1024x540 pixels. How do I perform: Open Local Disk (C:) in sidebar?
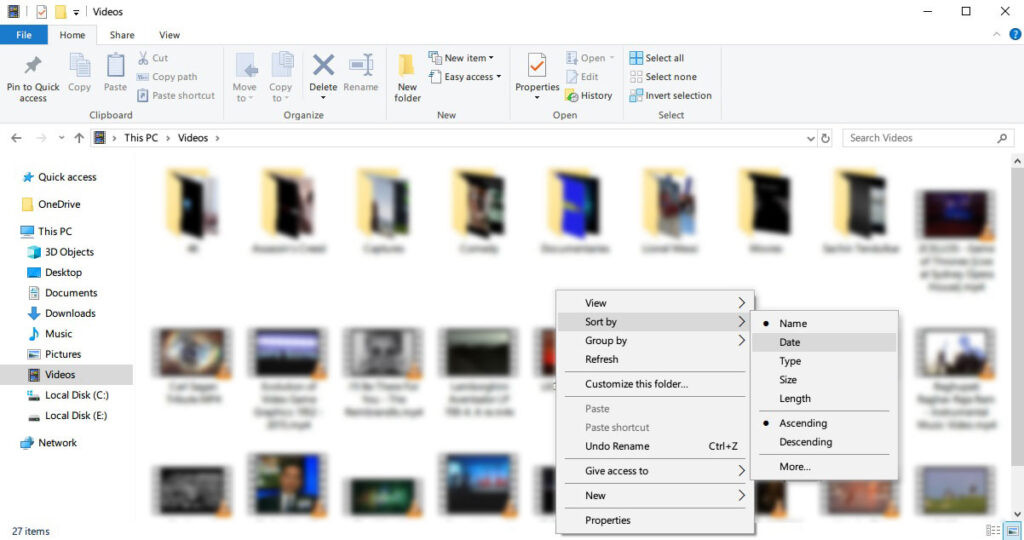[x=68, y=395]
